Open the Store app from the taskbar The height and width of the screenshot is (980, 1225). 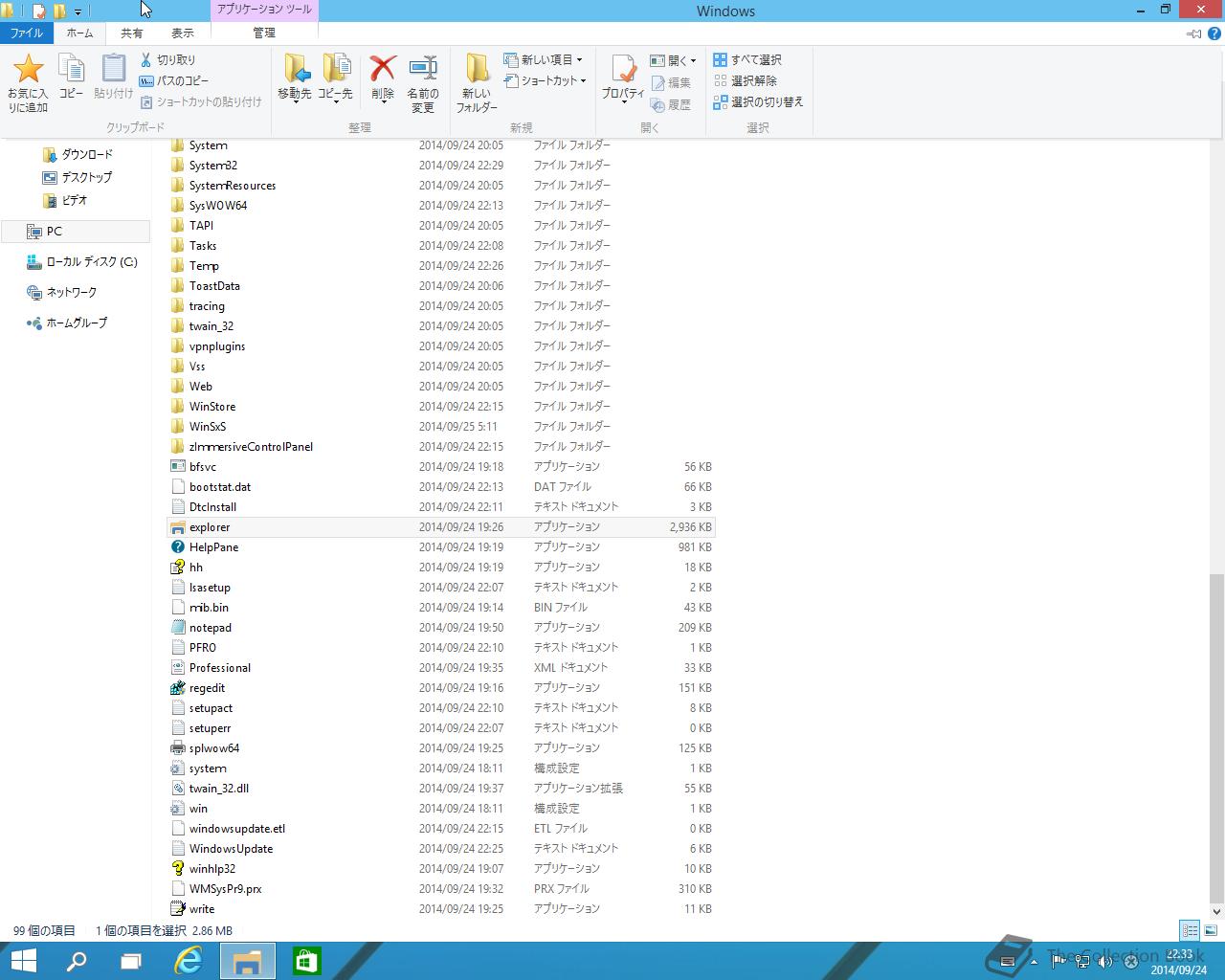click(x=306, y=961)
